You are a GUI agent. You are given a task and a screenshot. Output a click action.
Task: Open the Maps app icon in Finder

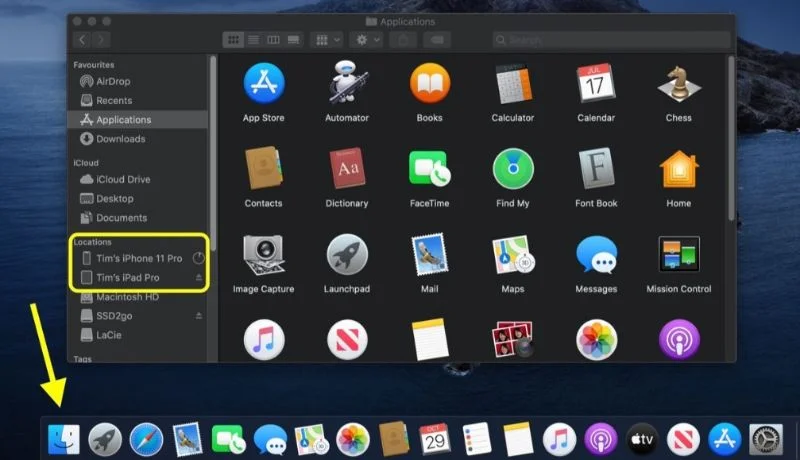pyautogui.click(x=513, y=254)
